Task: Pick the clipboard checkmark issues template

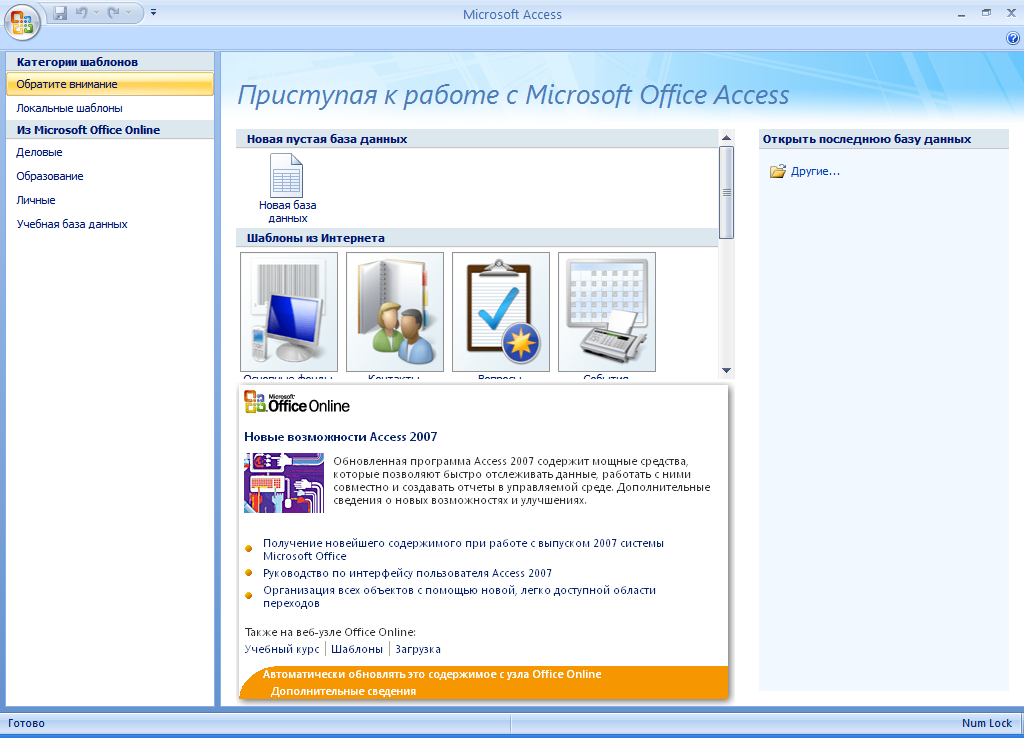Action: pos(501,312)
